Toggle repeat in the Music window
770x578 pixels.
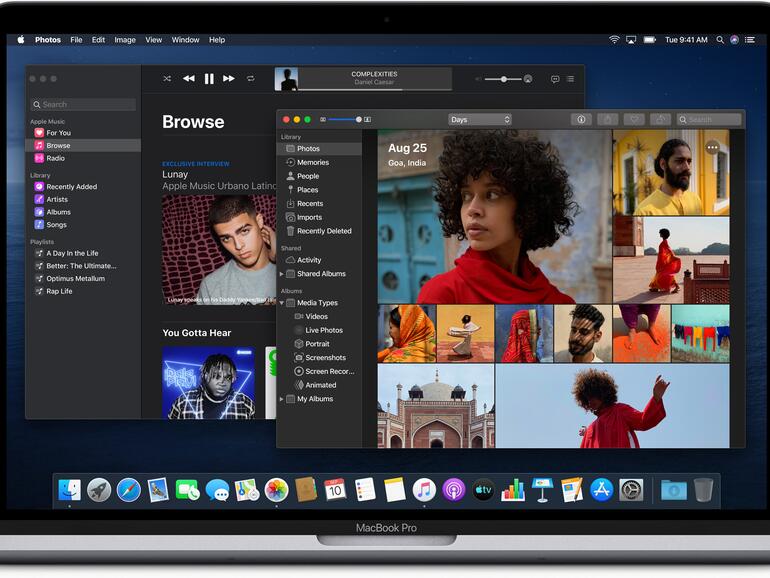(x=250, y=79)
